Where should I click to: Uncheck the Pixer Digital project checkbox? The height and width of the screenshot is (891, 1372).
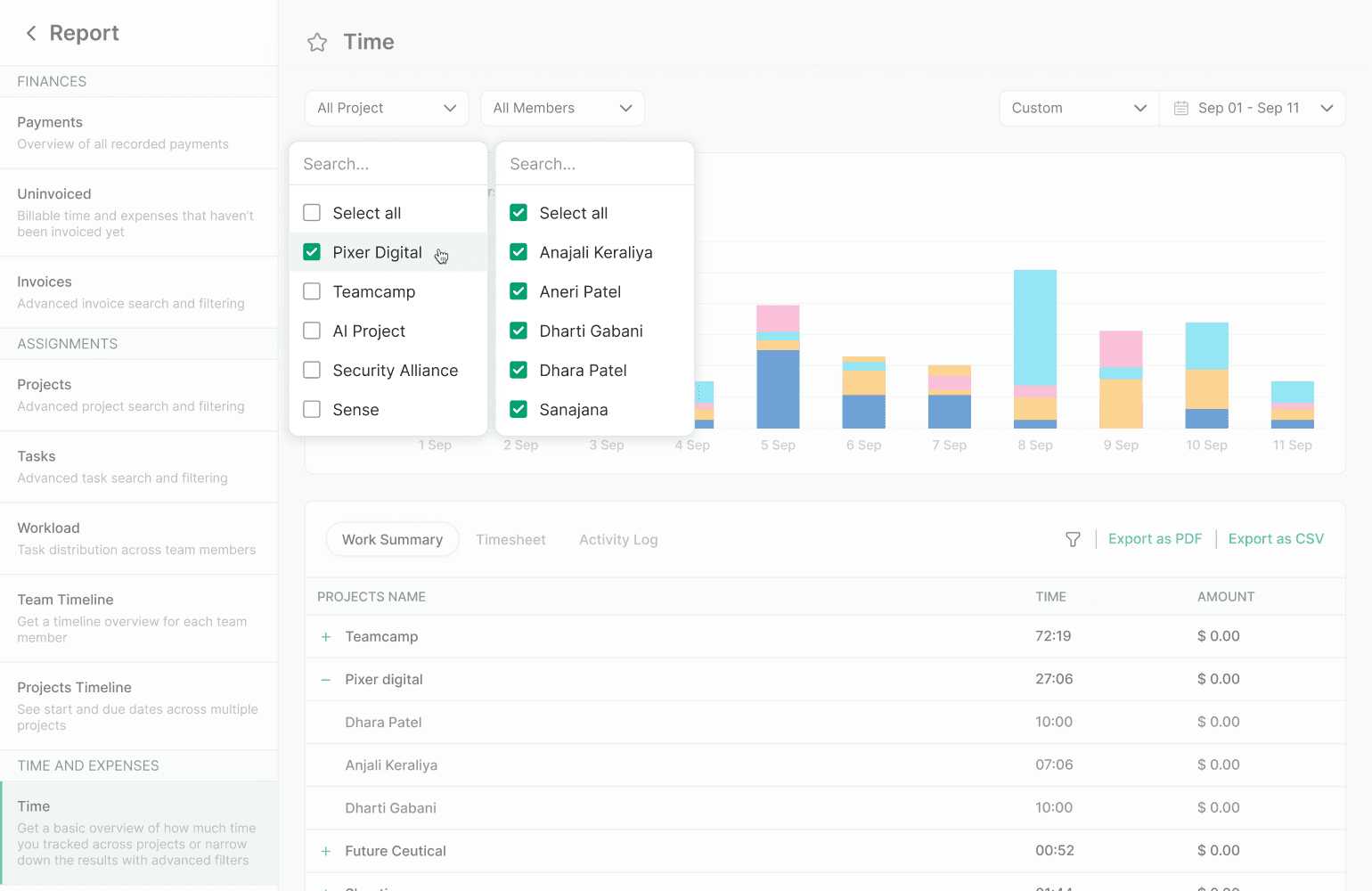click(x=312, y=252)
